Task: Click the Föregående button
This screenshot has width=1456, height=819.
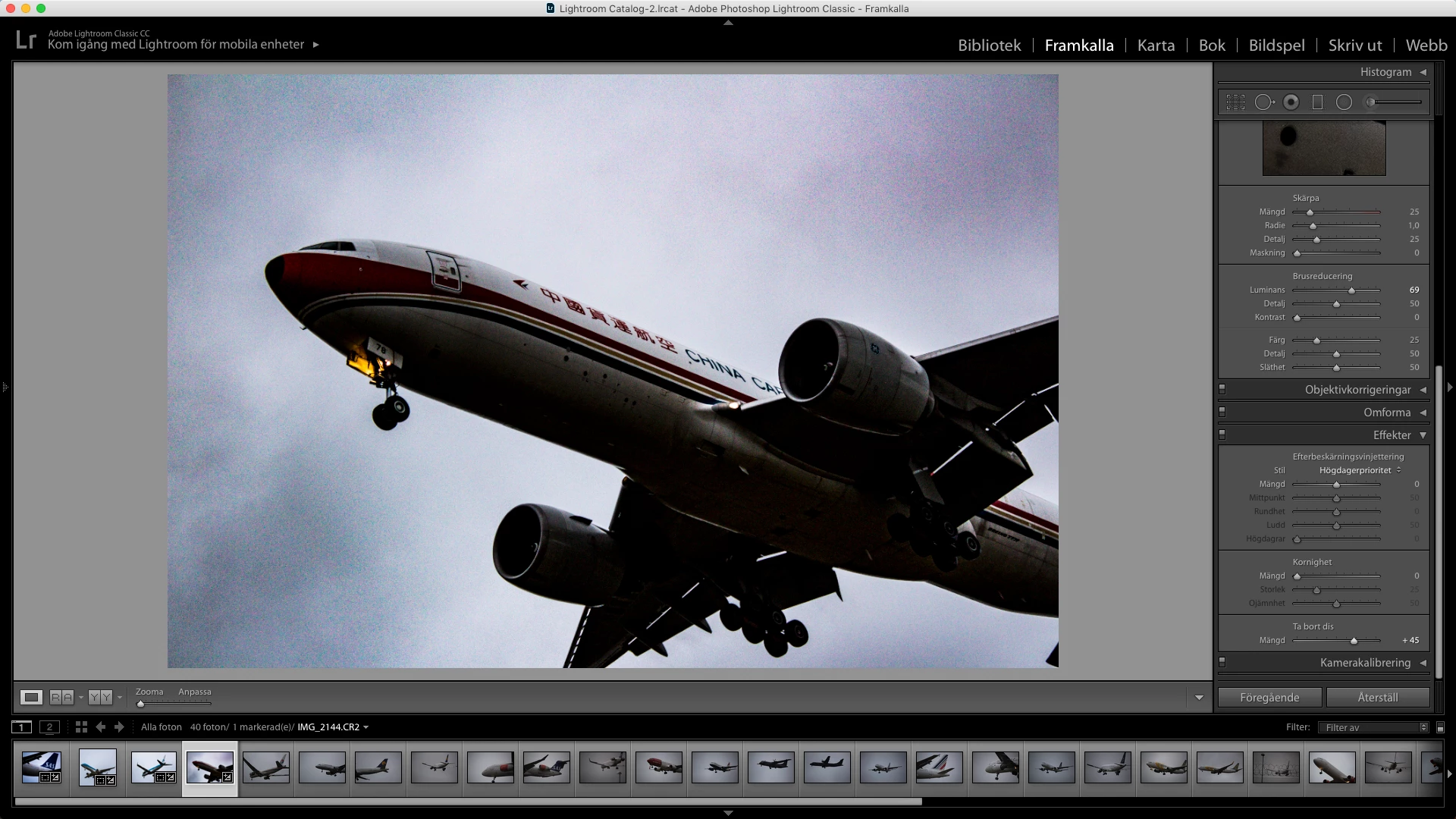Action: (1269, 697)
